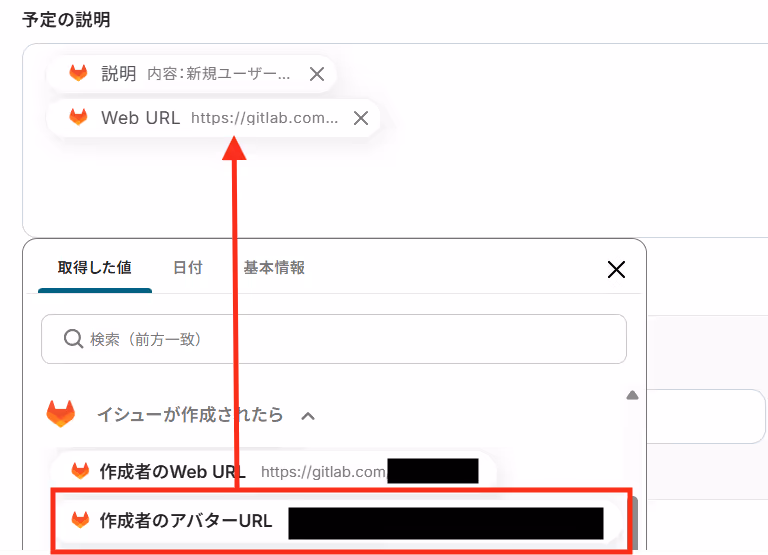768x555 pixels.
Task: Click GitLab icon on 作成者のWeb URL row
Action: tap(80, 471)
